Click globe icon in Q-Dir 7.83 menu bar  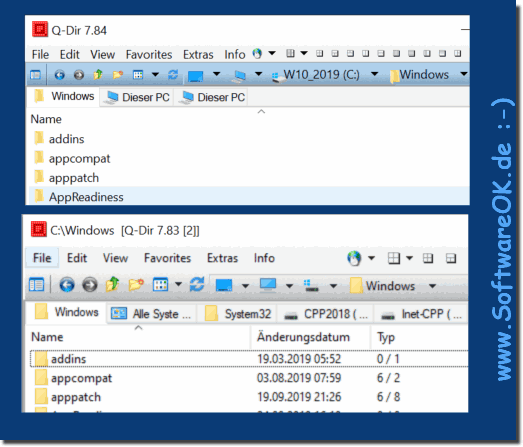[354, 258]
